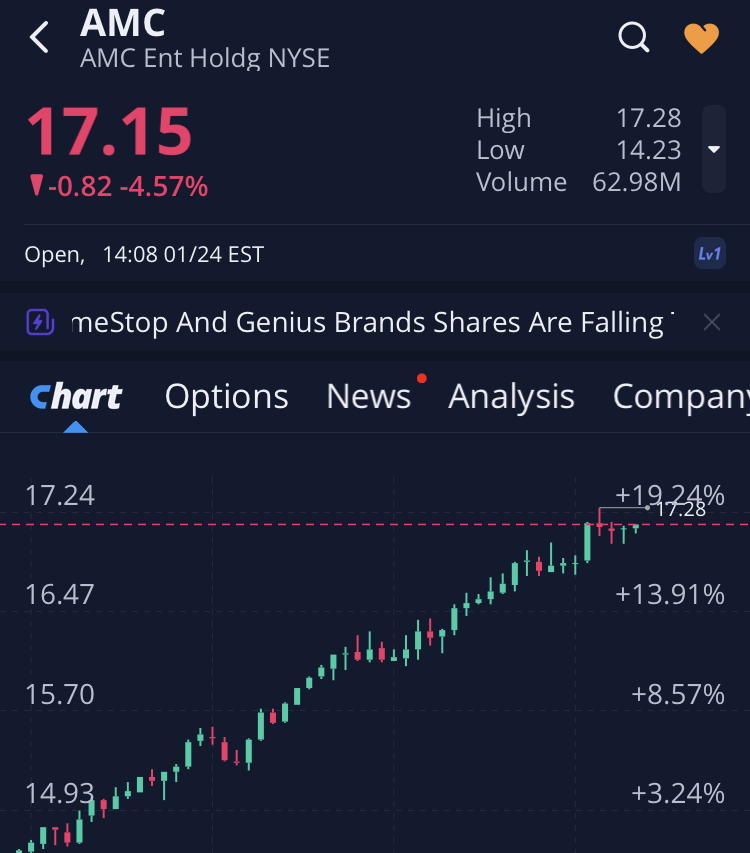Screen dimensions: 750x853
Task: Go to the Analysis tab
Action: coord(511,397)
